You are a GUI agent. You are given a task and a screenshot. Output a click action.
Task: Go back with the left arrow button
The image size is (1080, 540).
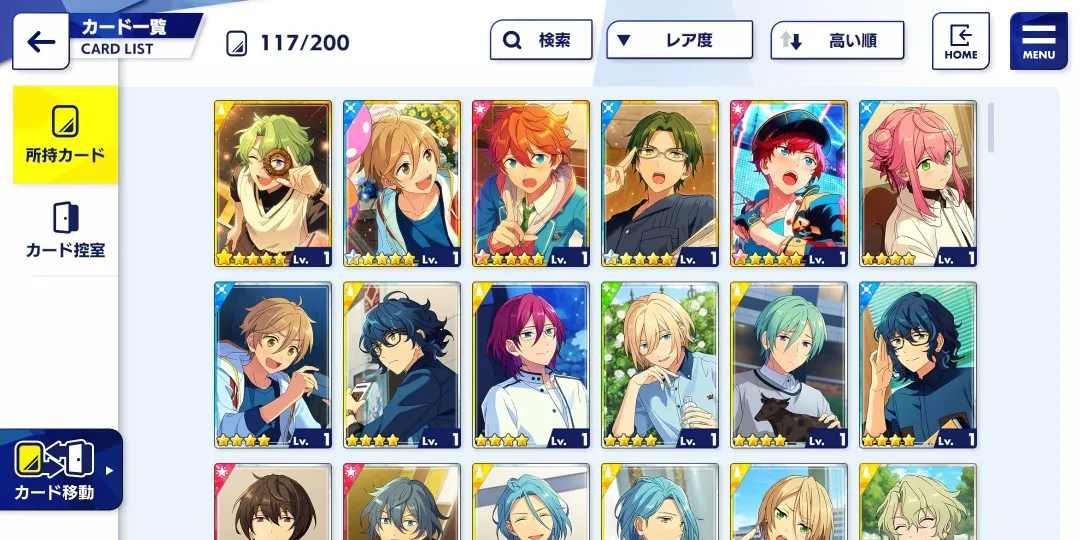(x=41, y=41)
